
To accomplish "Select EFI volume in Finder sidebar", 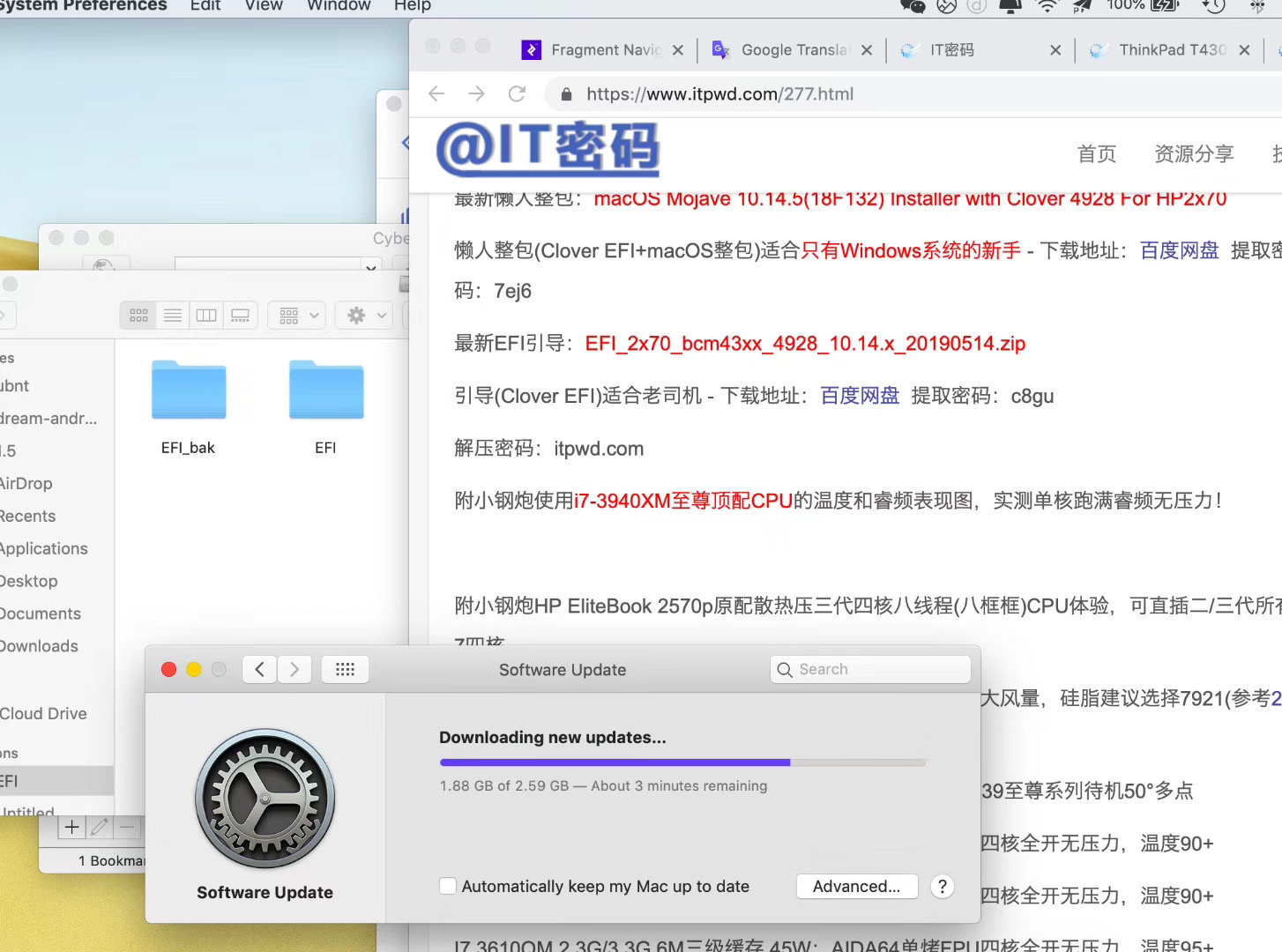I will 56,781.
